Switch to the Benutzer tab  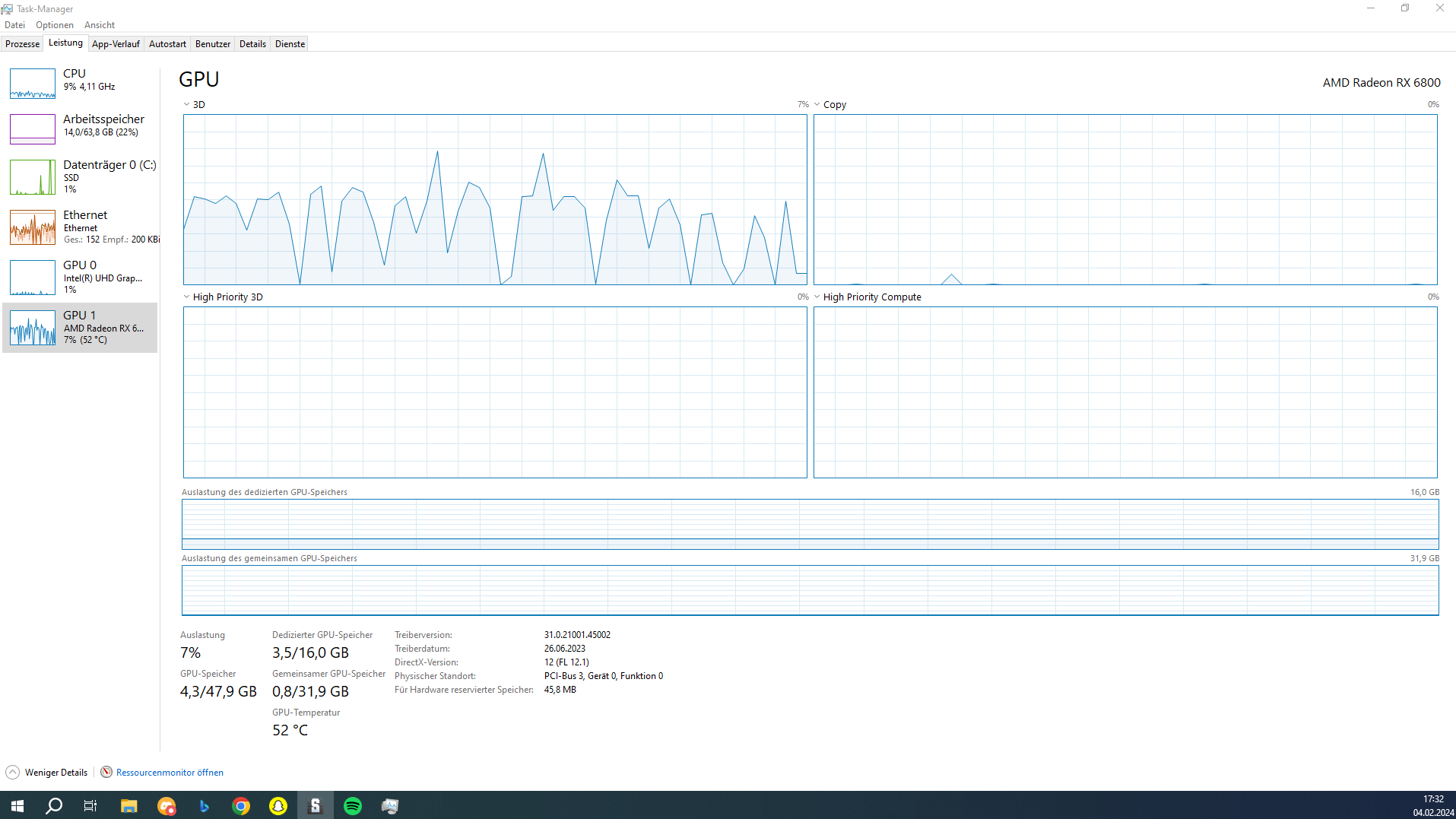[x=213, y=44]
